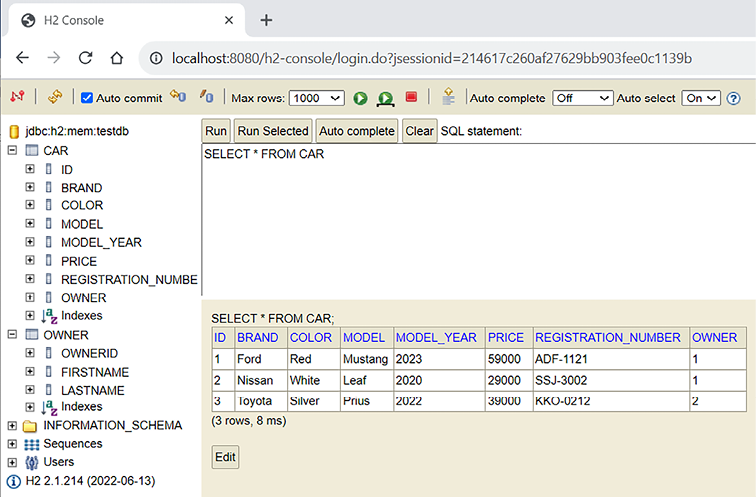
Task: Click the Refresh icon in the toolbar
Action: (x=54, y=97)
